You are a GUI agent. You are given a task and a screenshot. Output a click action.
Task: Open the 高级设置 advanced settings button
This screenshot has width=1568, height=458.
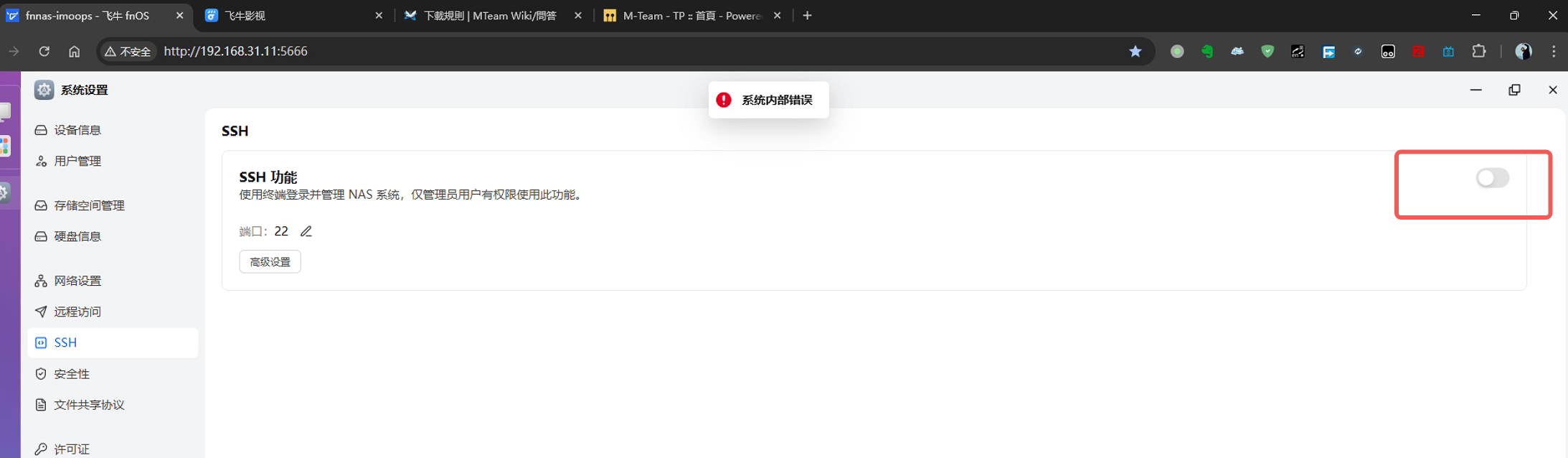tap(270, 262)
